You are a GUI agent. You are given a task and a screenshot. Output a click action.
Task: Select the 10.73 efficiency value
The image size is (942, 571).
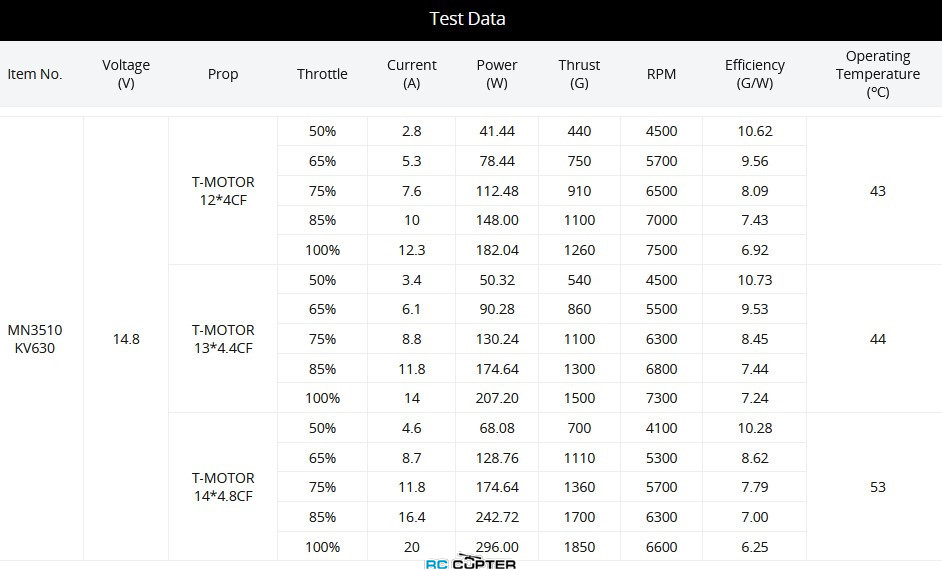point(755,280)
